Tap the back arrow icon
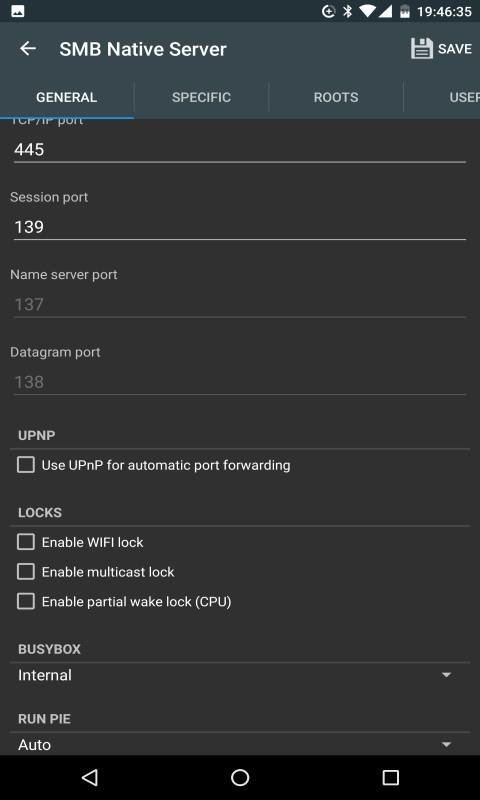 (28, 49)
